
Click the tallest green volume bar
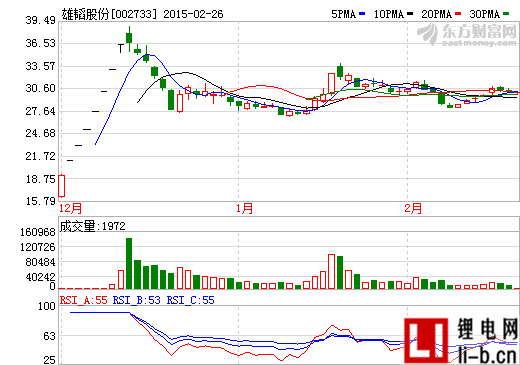pyautogui.click(x=129, y=263)
